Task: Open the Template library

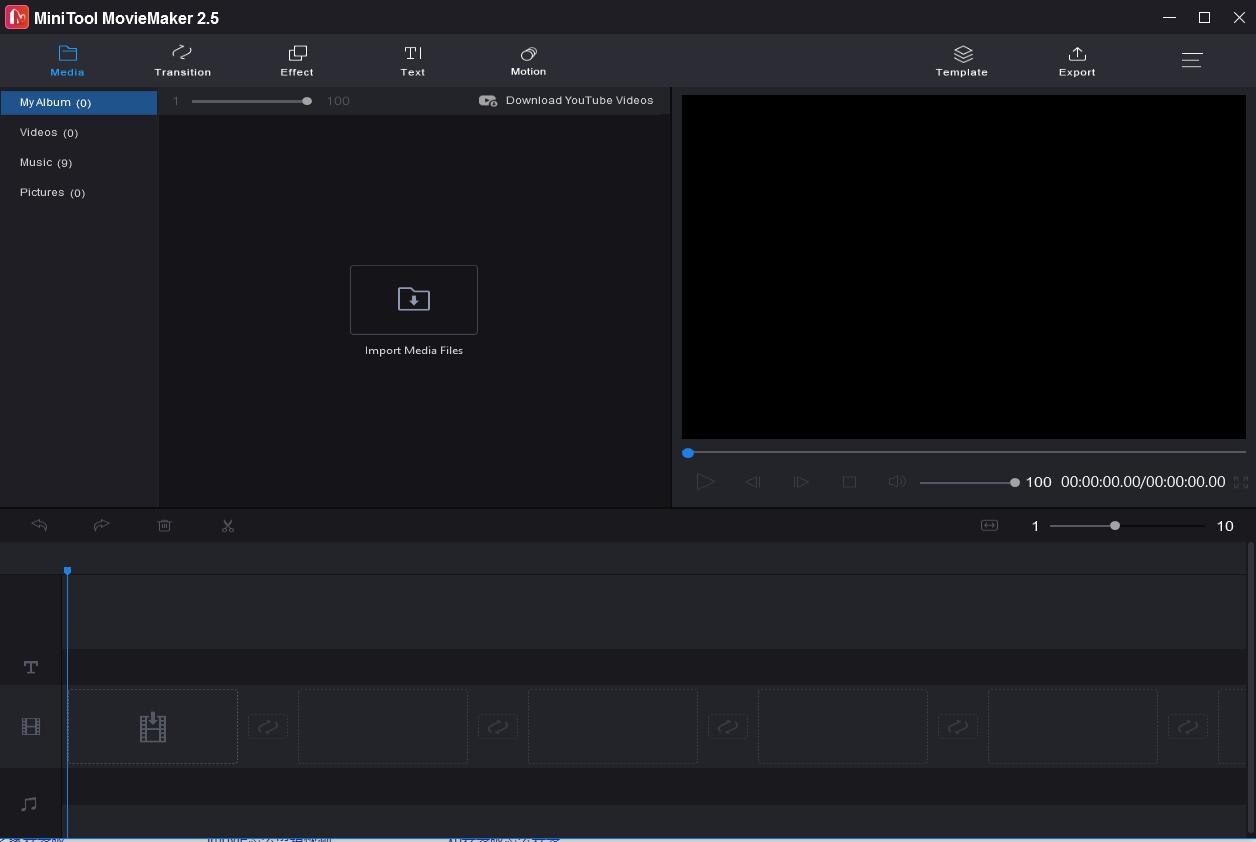Action: click(962, 60)
